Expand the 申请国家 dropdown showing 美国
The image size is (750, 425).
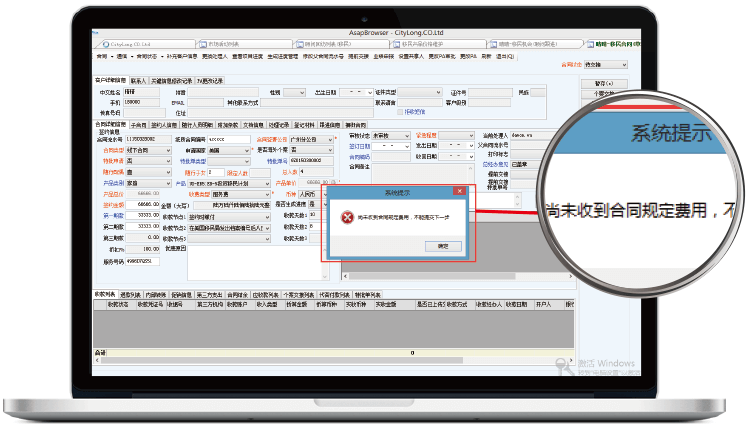pyautogui.click(x=229, y=150)
